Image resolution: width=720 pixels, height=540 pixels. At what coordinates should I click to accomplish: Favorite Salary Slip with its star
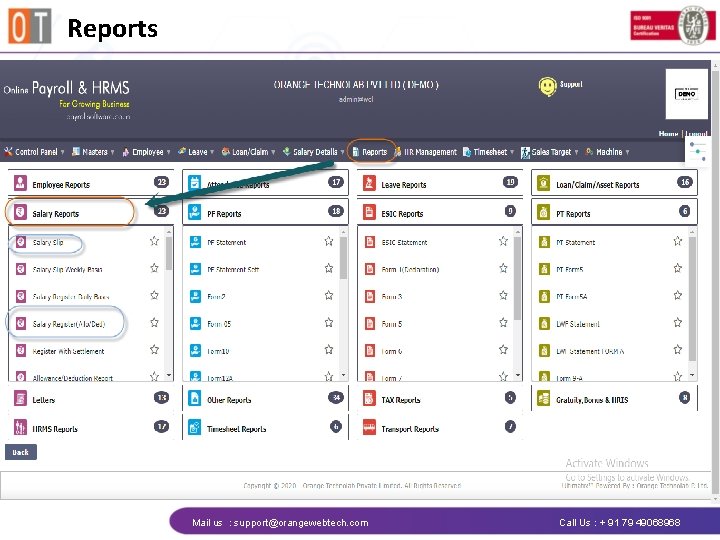(154, 241)
